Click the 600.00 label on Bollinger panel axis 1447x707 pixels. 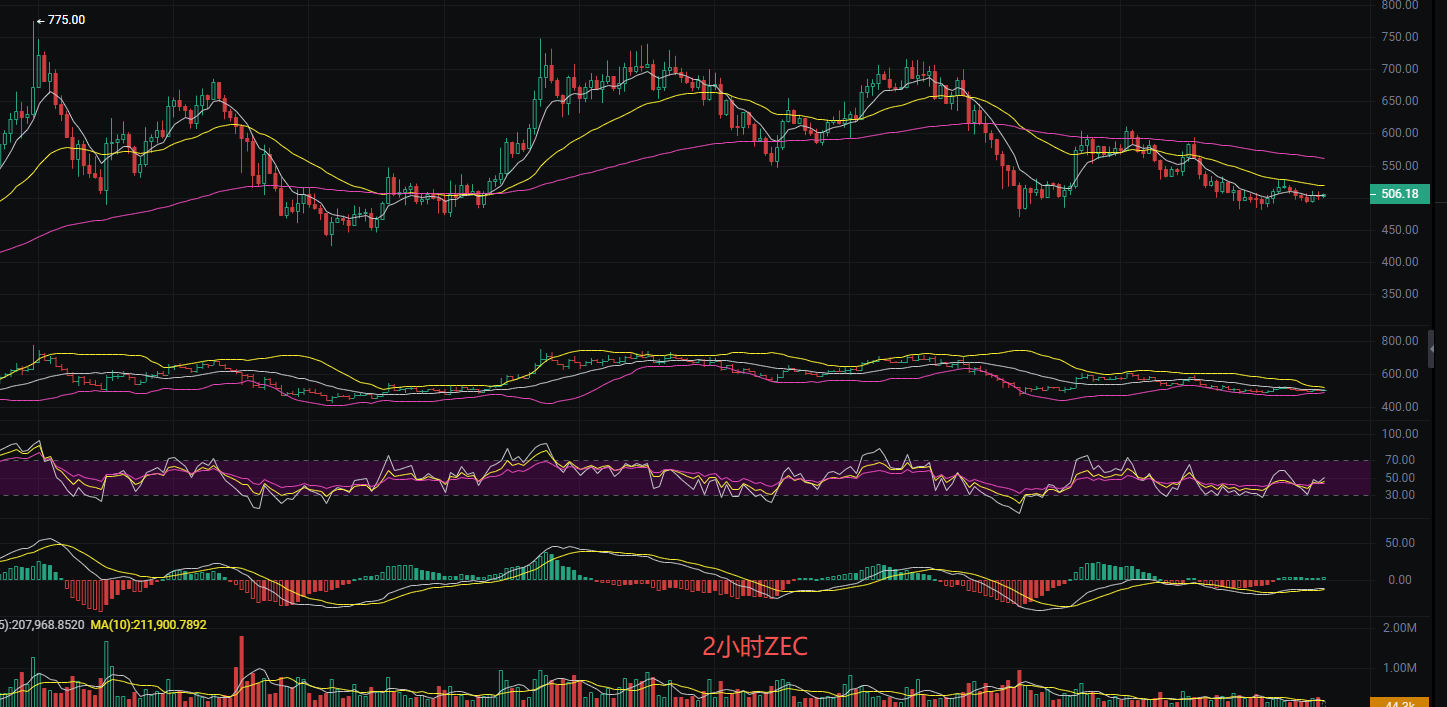(x=1398, y=374)
